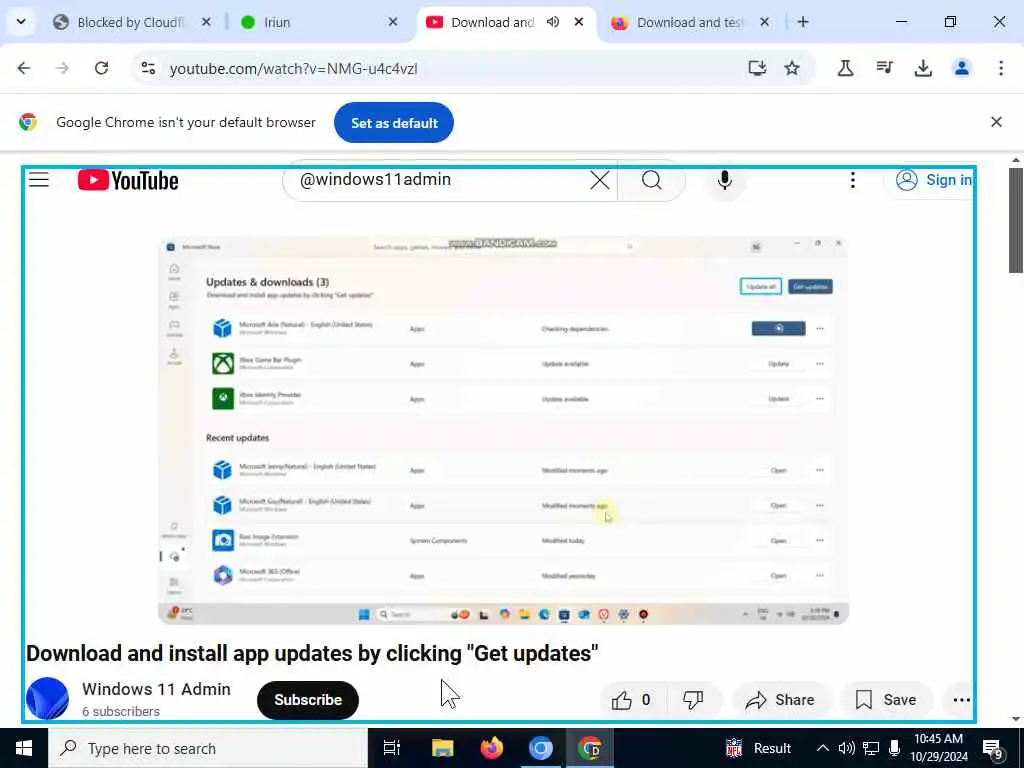
Task: View site information icon in address bar
Action: point(148,68)
